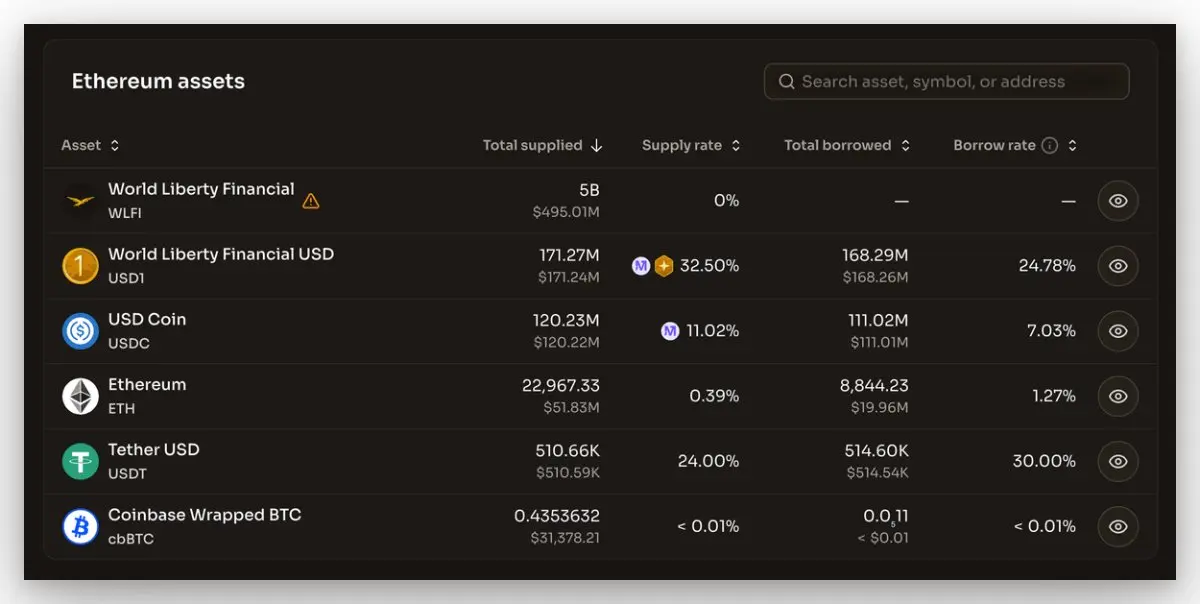The height and width of the screenshot is (604, 1200).
Task: Sort by the Asset column
Action: (90, 145)
